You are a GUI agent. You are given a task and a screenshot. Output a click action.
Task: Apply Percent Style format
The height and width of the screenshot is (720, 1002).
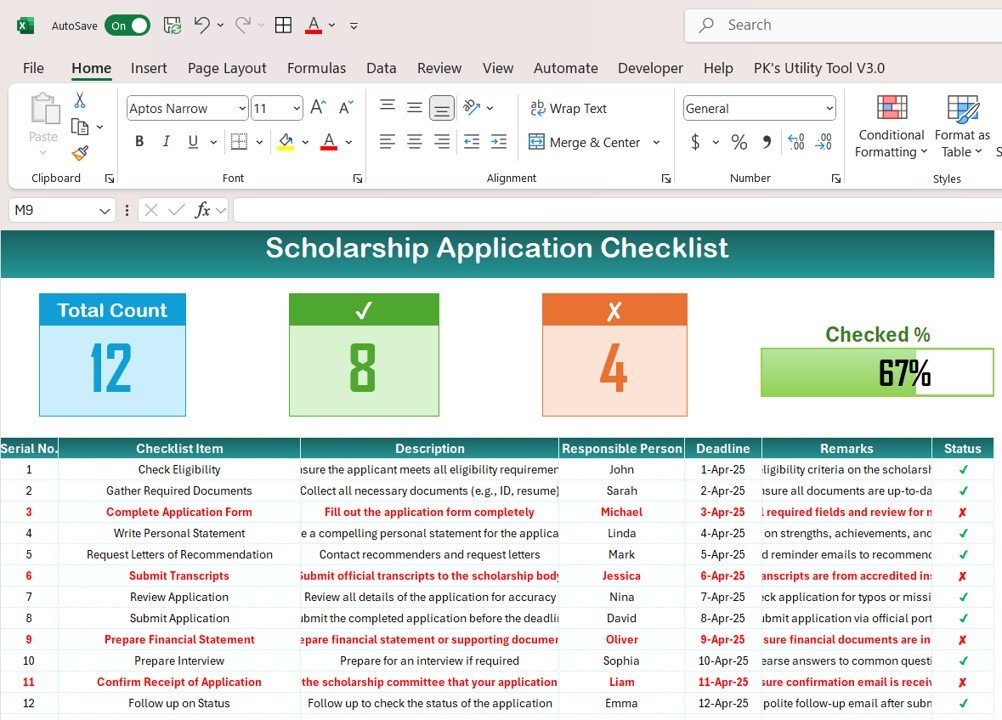click(739, 142)
